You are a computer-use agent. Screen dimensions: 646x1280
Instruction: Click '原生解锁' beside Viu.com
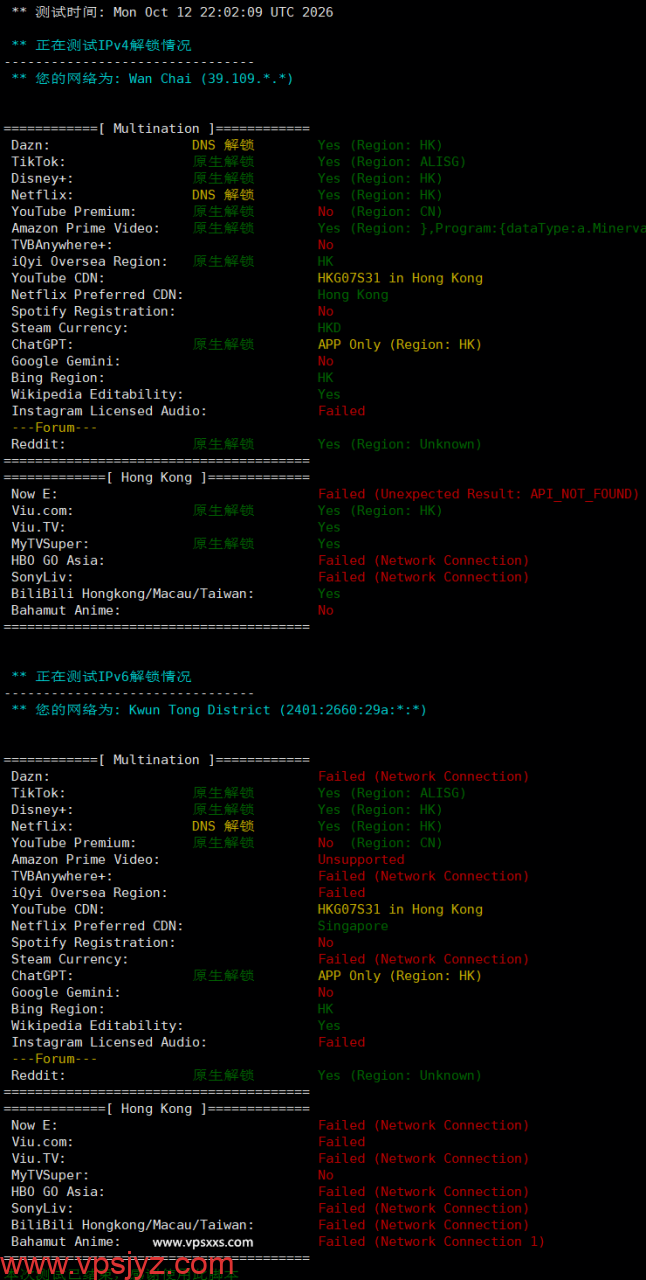(223, 510)
